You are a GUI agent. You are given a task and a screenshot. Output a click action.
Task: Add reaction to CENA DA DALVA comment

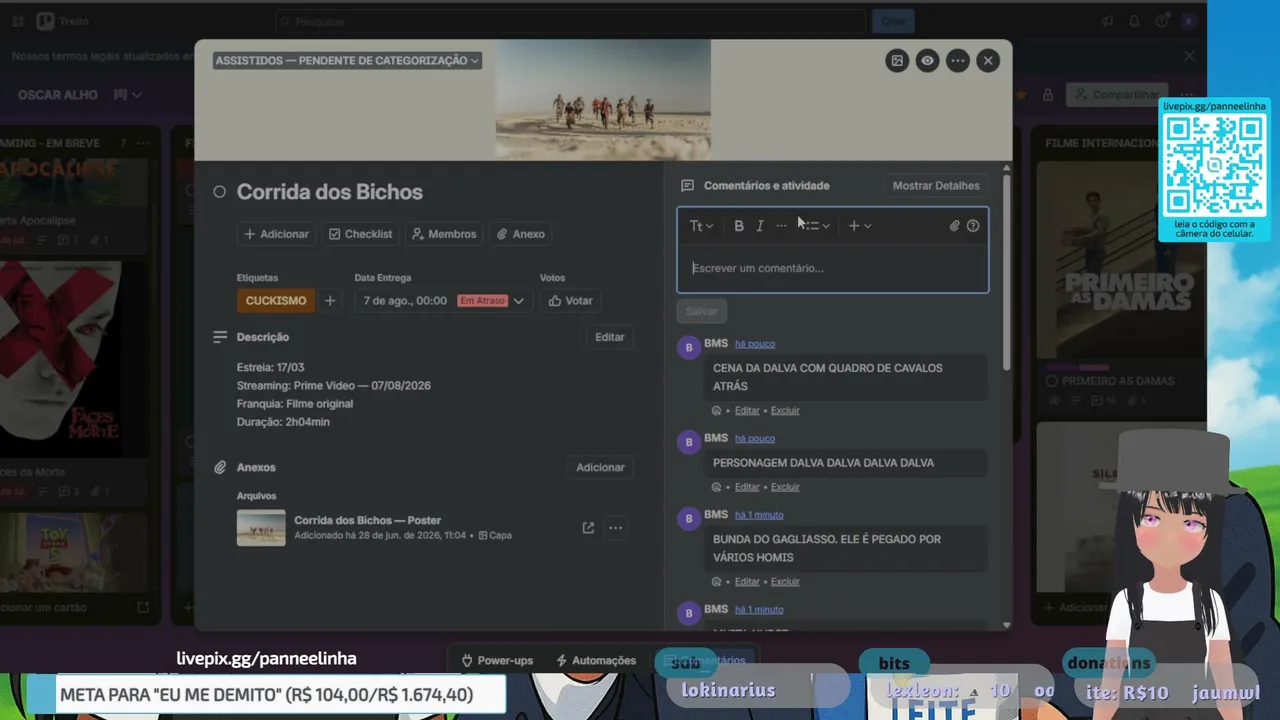[716, 411]
